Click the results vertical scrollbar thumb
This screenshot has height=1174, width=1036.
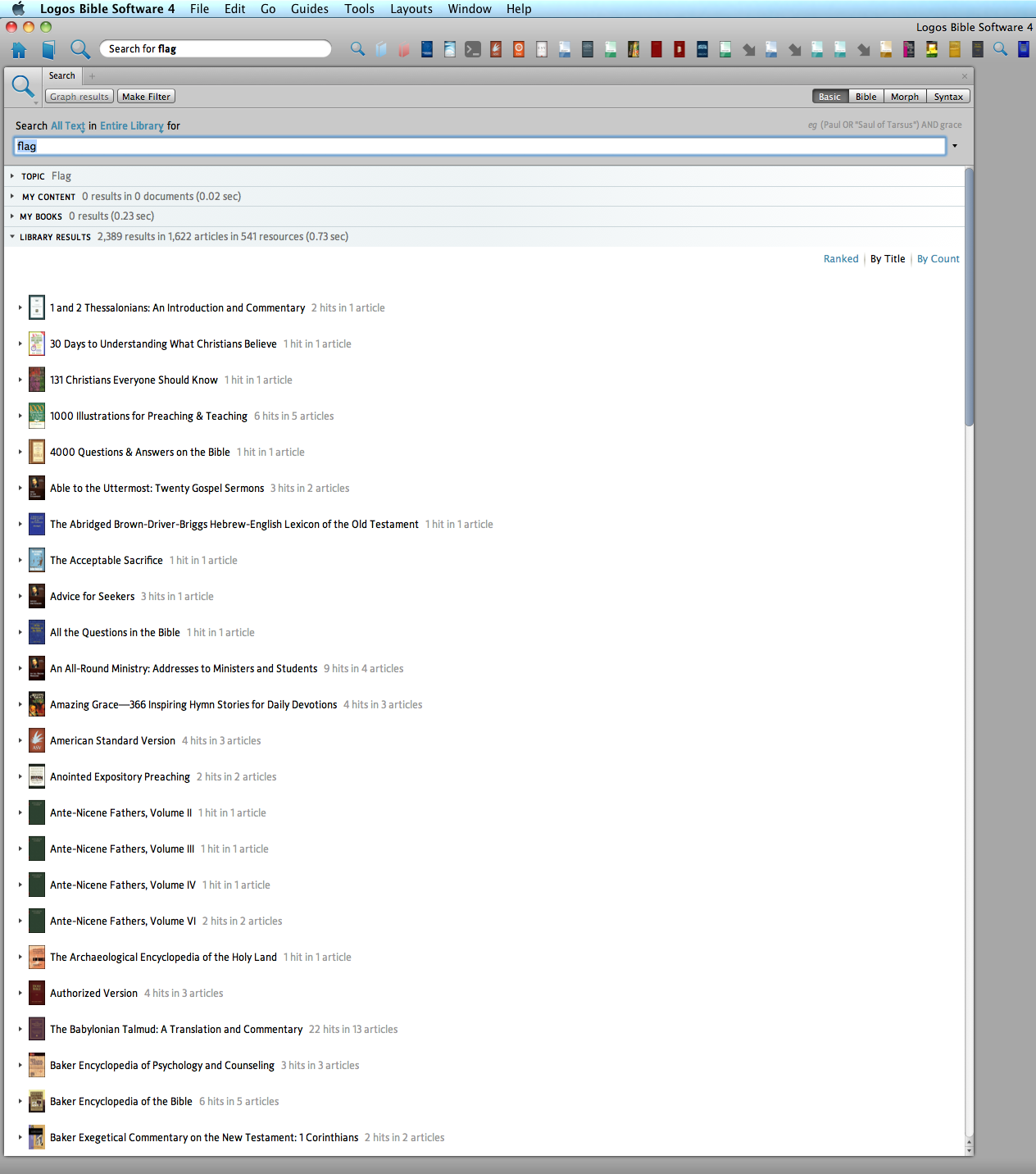click(x=970, y=297)
